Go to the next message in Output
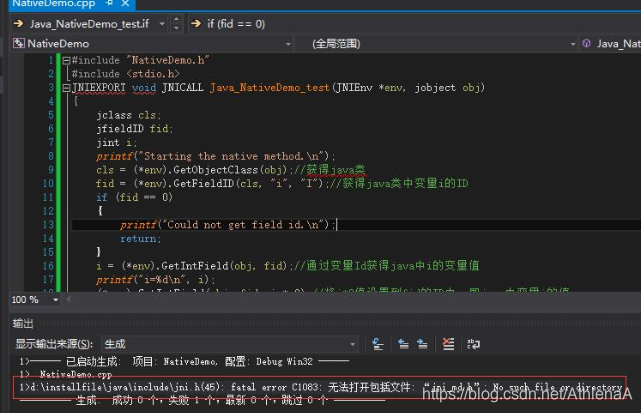643x413 pixels. click(422, 344)
